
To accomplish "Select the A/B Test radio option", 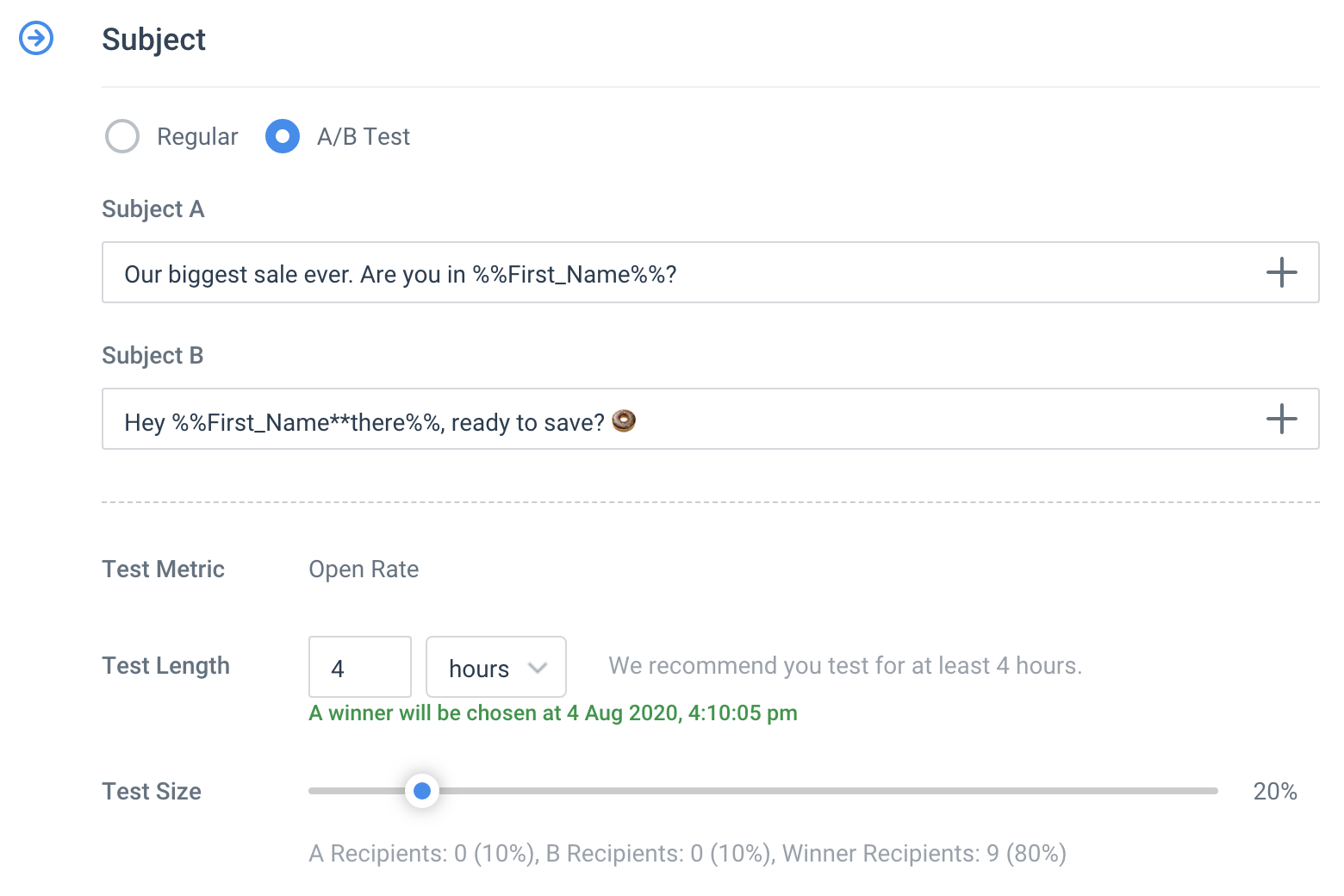I will click(x=283, y=136).
